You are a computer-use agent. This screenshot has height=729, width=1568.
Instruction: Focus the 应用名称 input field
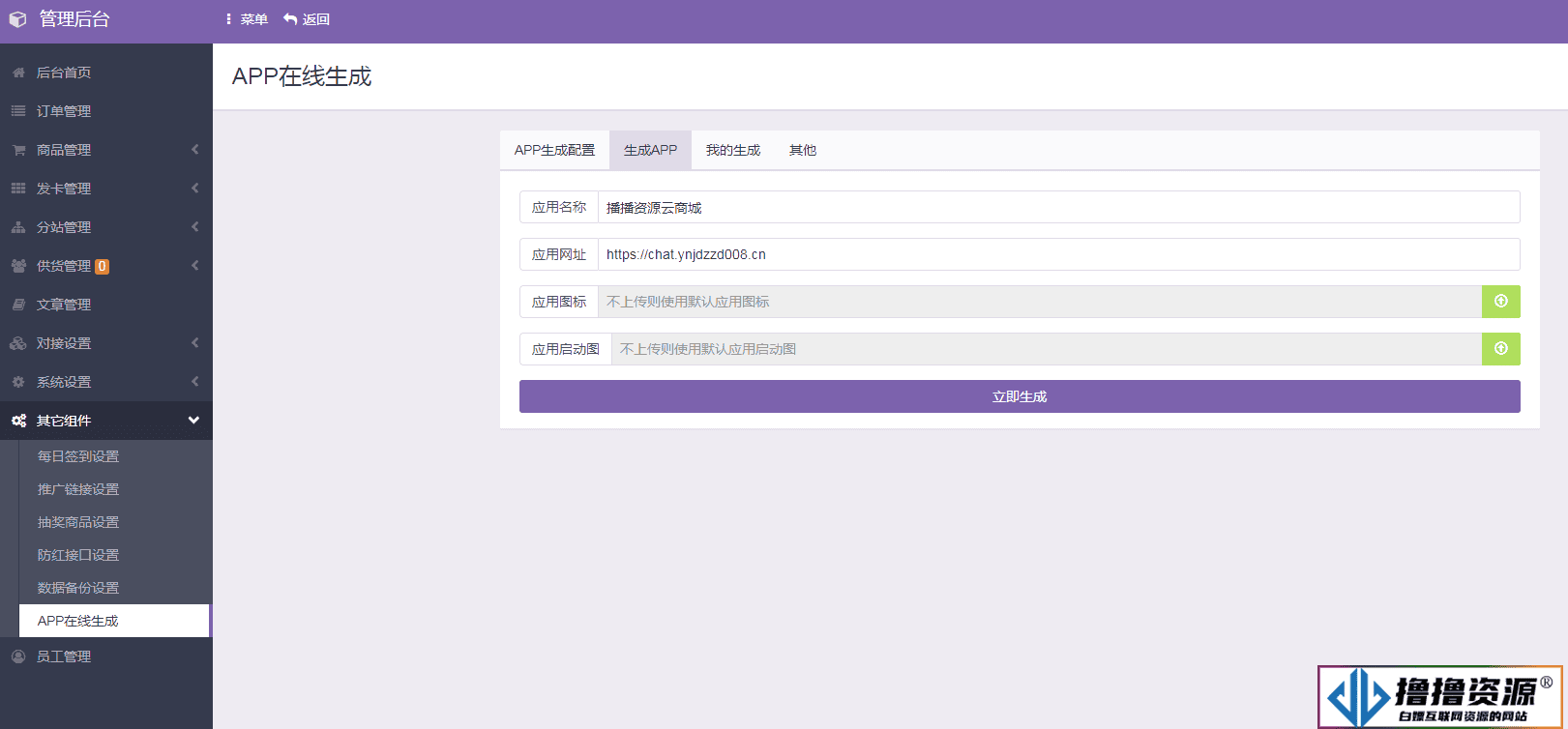(1059, 207)
